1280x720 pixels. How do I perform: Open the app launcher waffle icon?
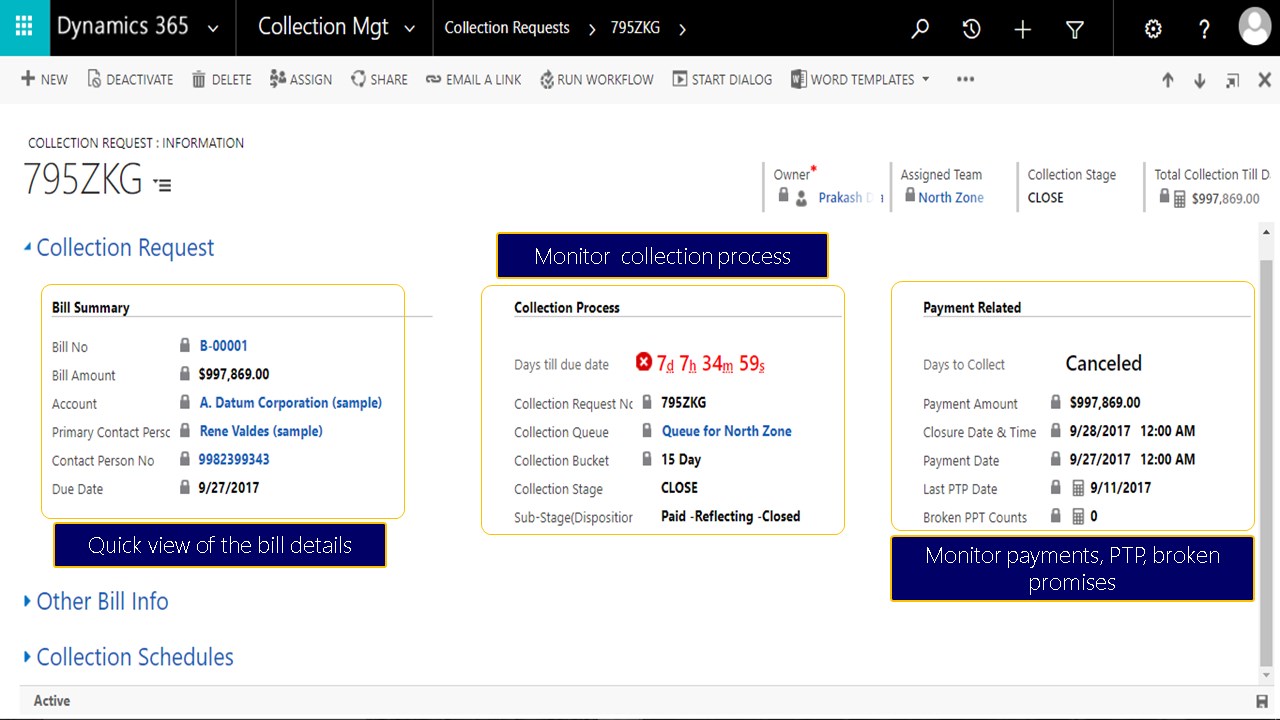pyautogui.click(x=24, y=27)
